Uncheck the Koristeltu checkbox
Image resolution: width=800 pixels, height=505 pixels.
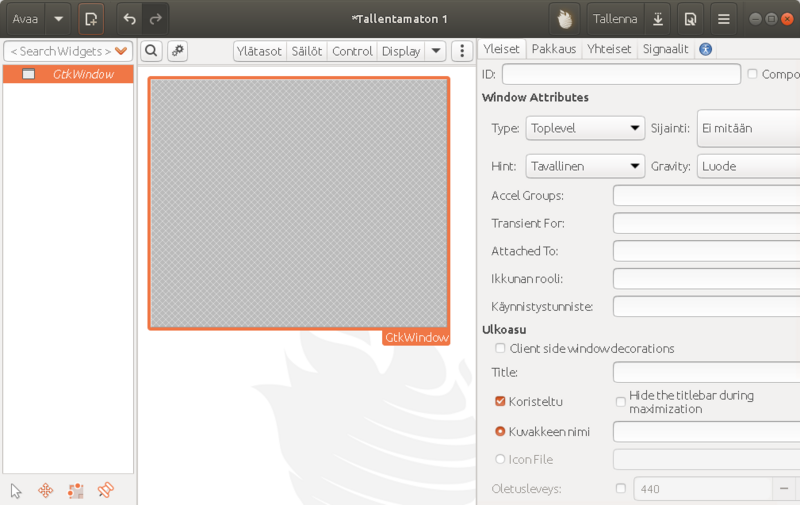(500, 402)
